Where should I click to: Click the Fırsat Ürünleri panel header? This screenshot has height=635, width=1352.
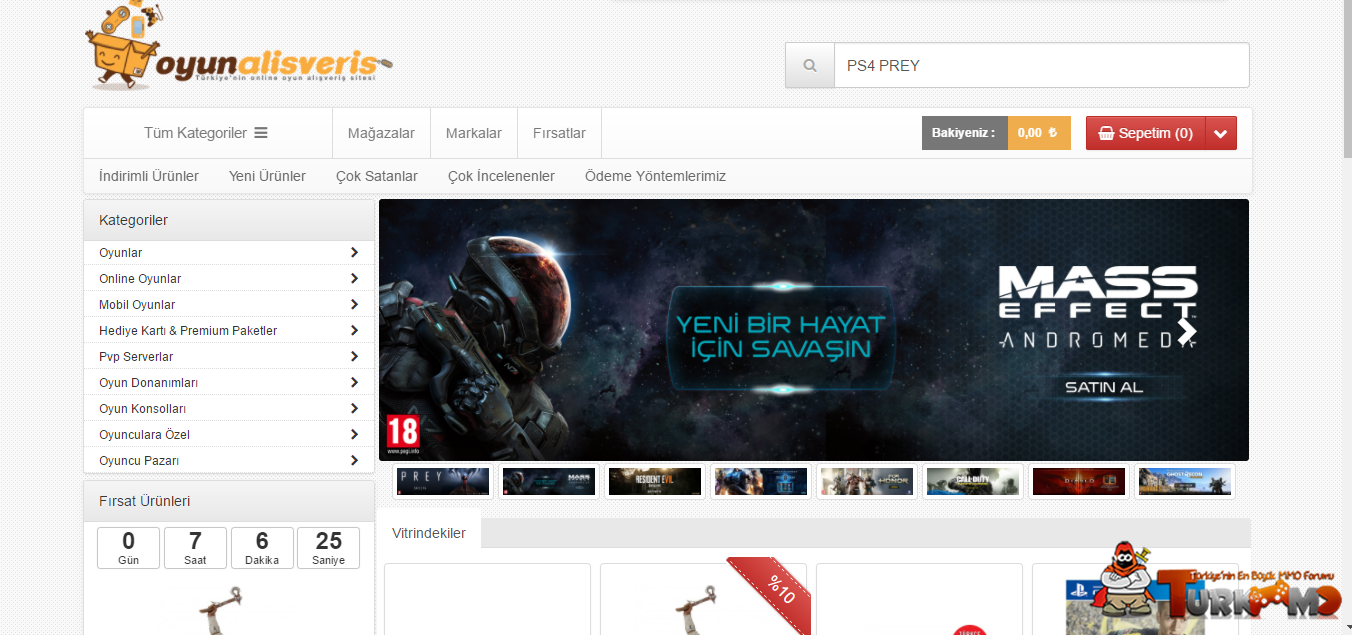tap(229, 501)
